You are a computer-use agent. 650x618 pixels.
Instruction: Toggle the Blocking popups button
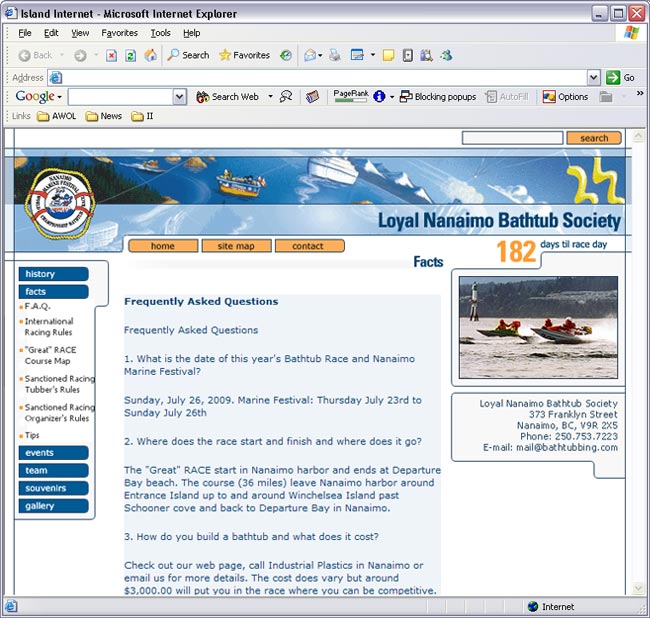(438, 97)
